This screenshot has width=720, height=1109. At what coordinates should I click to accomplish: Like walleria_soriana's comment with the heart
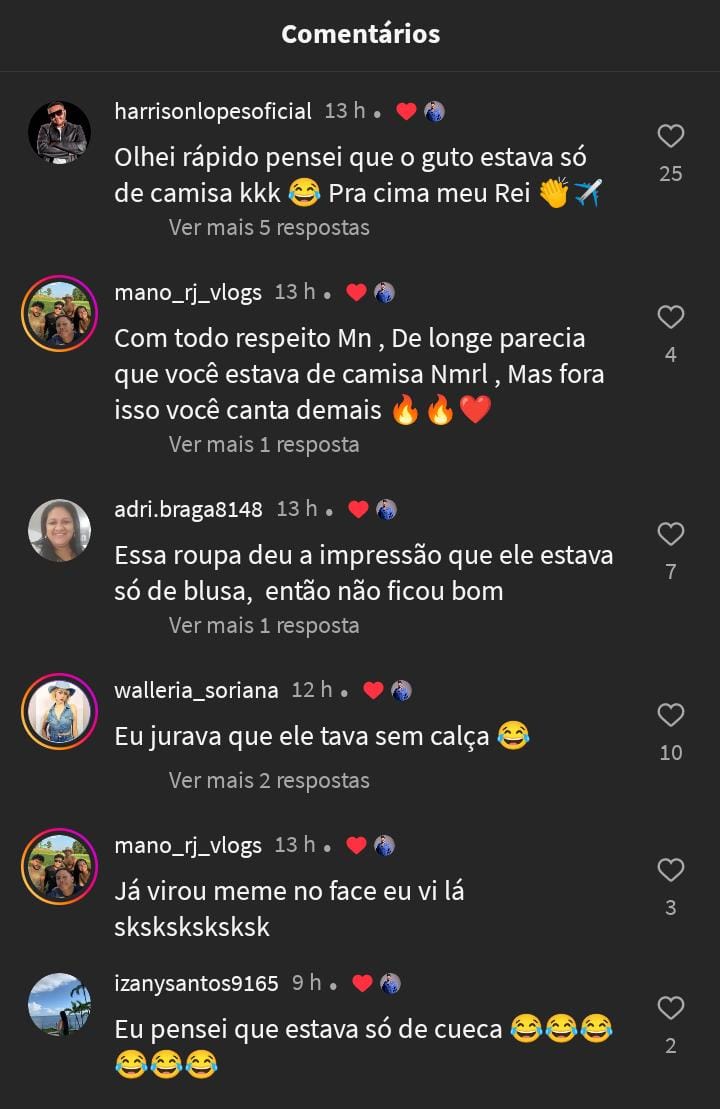pyautogui.click(x=670, y=715)
